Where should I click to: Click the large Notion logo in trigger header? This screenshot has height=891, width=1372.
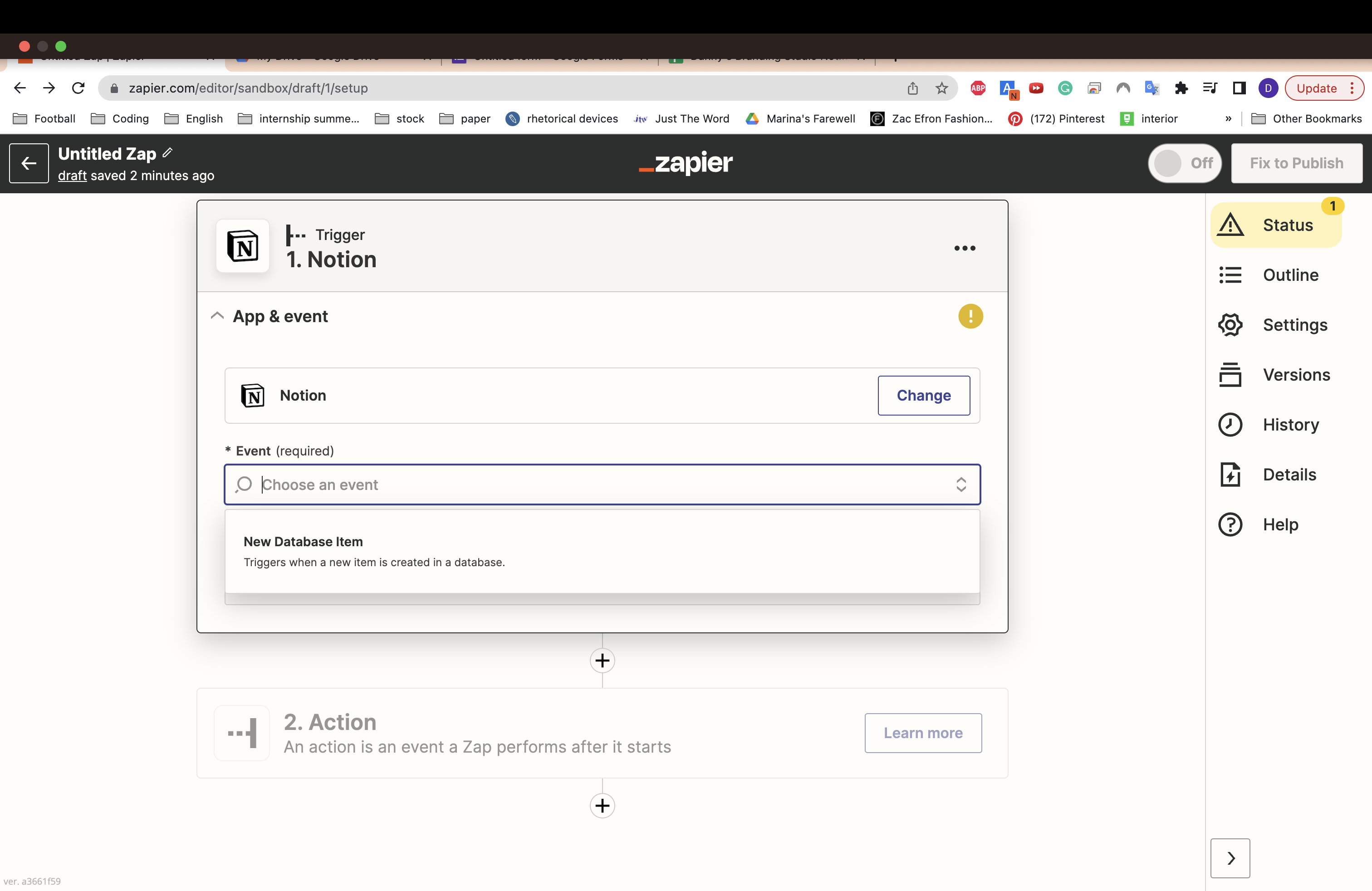[243, 246]
